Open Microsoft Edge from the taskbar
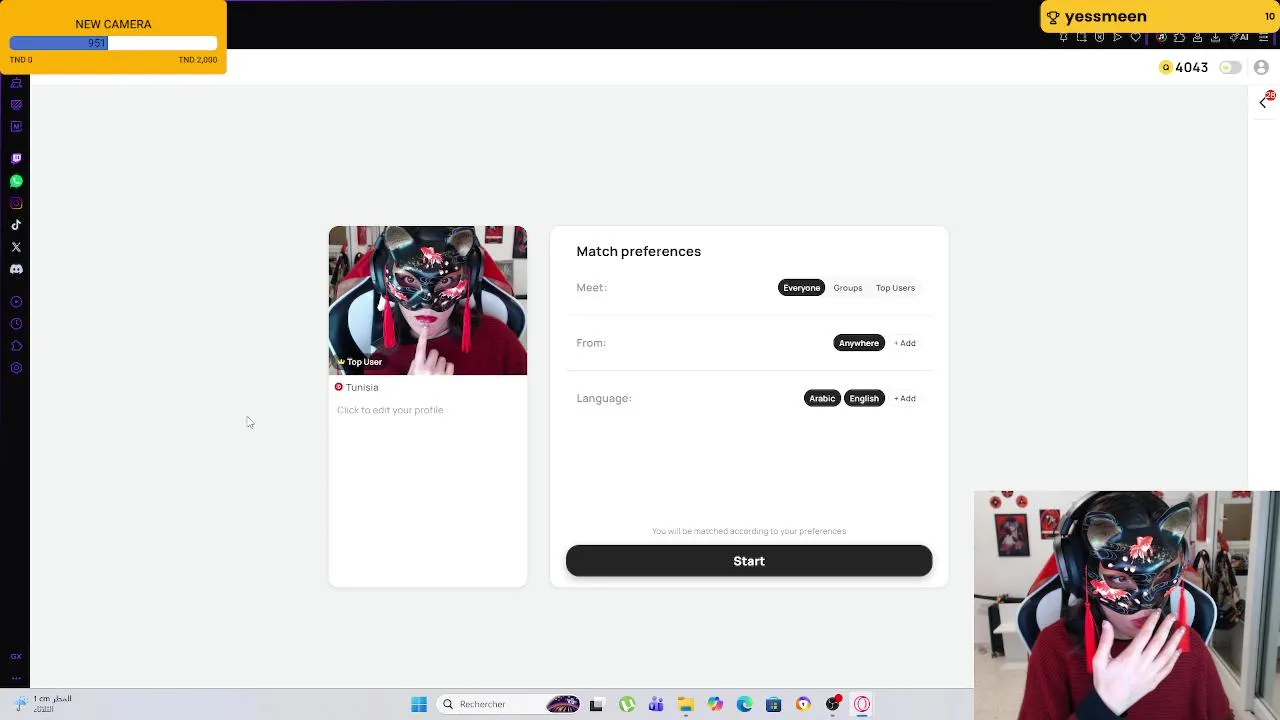 744,704
